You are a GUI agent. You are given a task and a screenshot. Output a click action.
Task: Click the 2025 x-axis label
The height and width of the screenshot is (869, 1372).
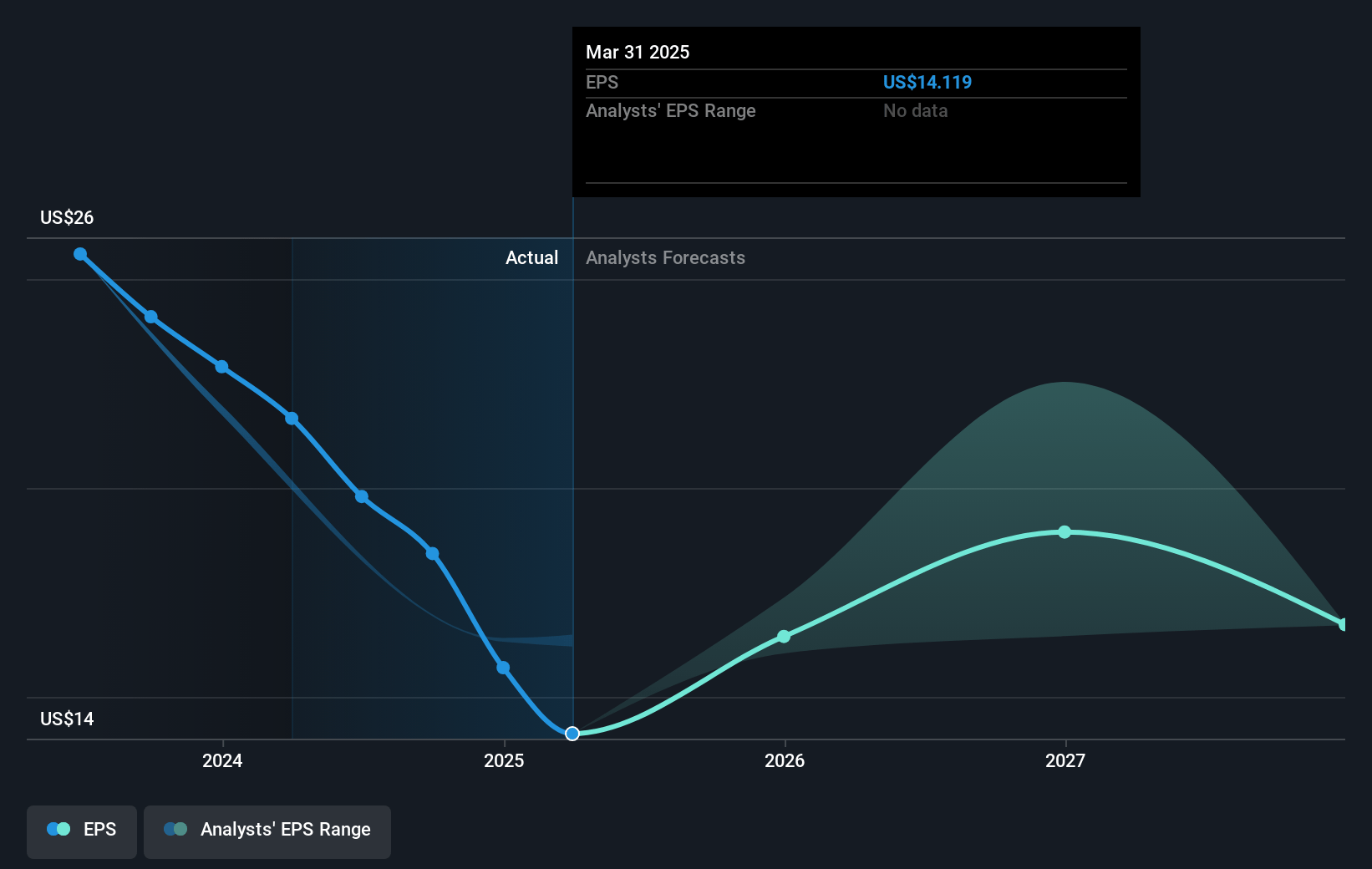coord(504,760)
